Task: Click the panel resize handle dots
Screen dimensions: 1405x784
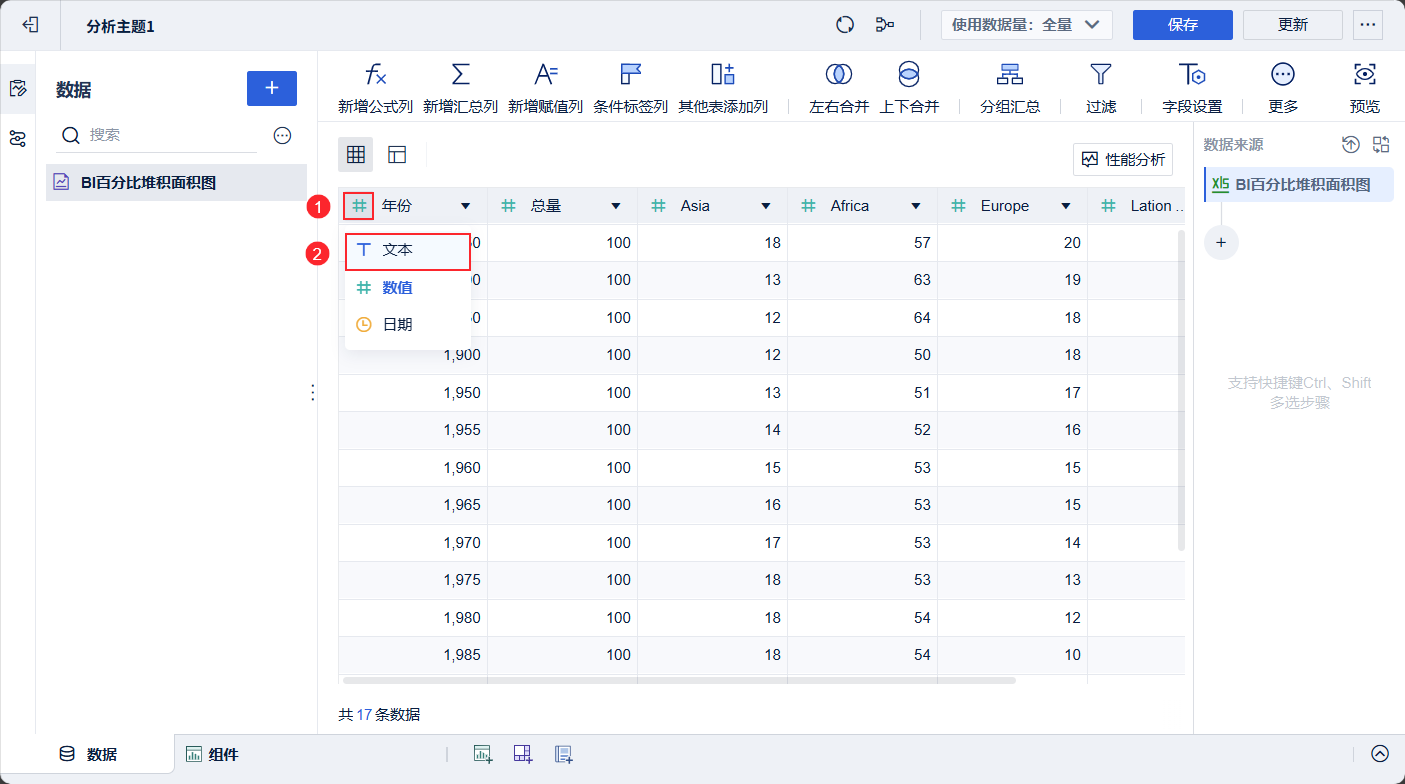Action: click(313, 393)
